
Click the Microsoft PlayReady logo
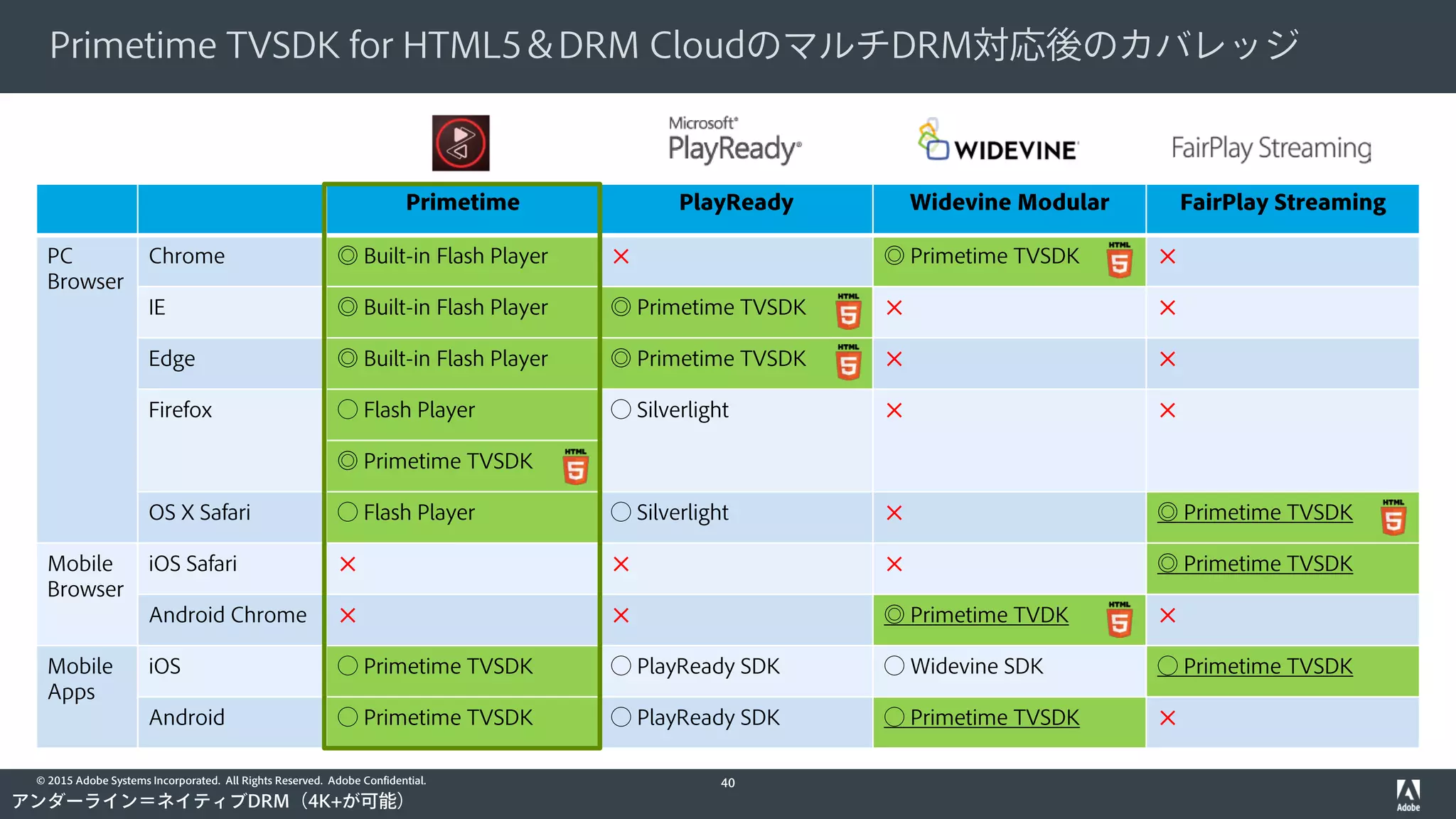[x=735, y=141]
